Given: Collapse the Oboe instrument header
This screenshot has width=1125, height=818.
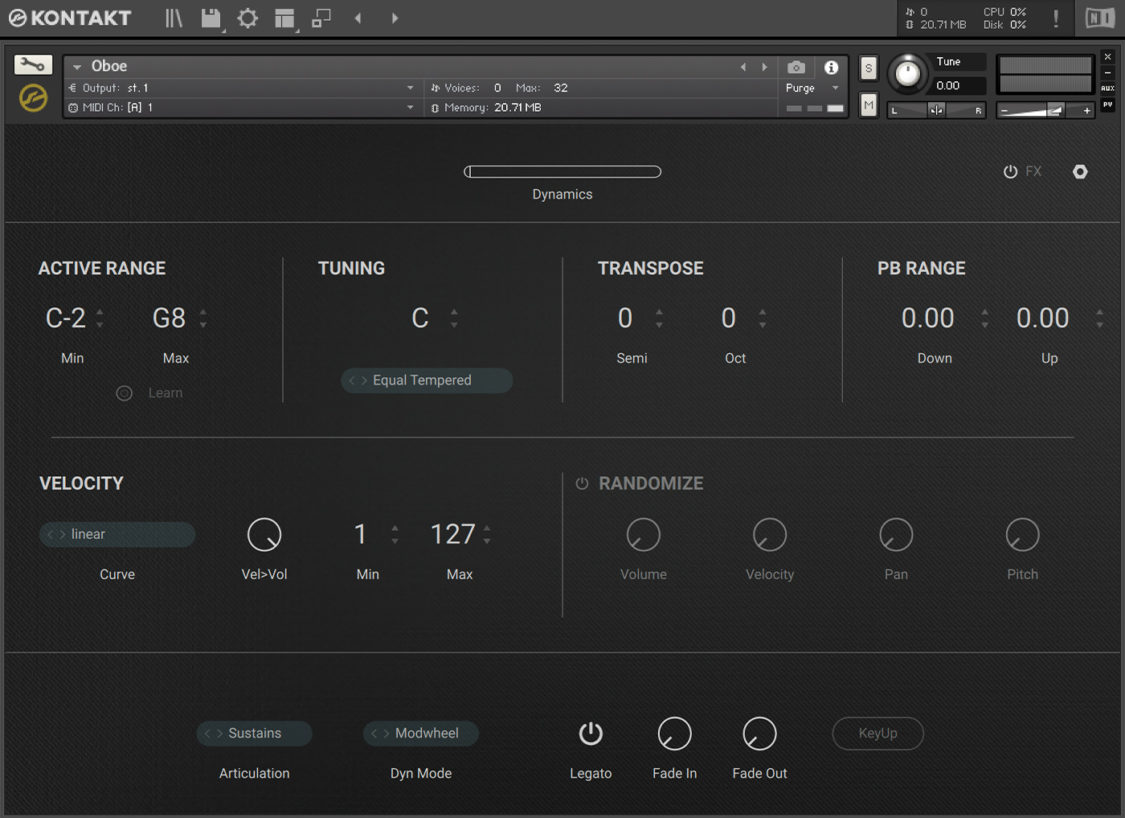Looking at the screenshot, I should [78, 66].
